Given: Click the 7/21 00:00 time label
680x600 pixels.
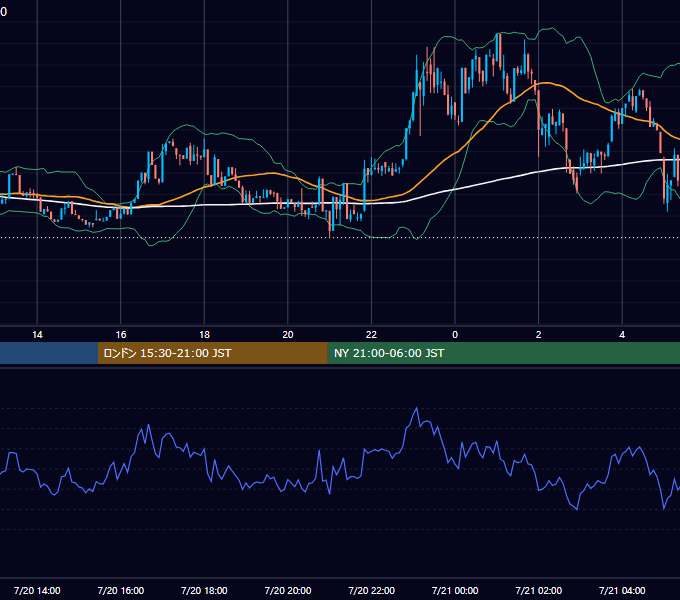Looking at the screenshot, I should tap(455, 590).
